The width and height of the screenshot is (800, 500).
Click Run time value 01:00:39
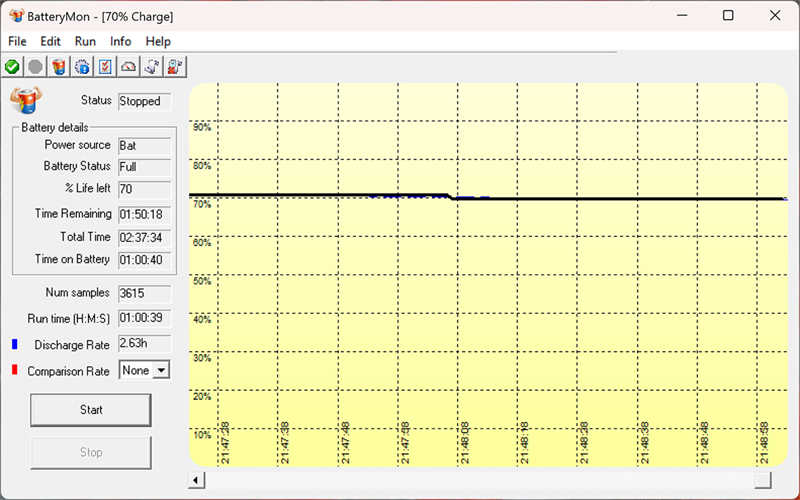point(145,318)
